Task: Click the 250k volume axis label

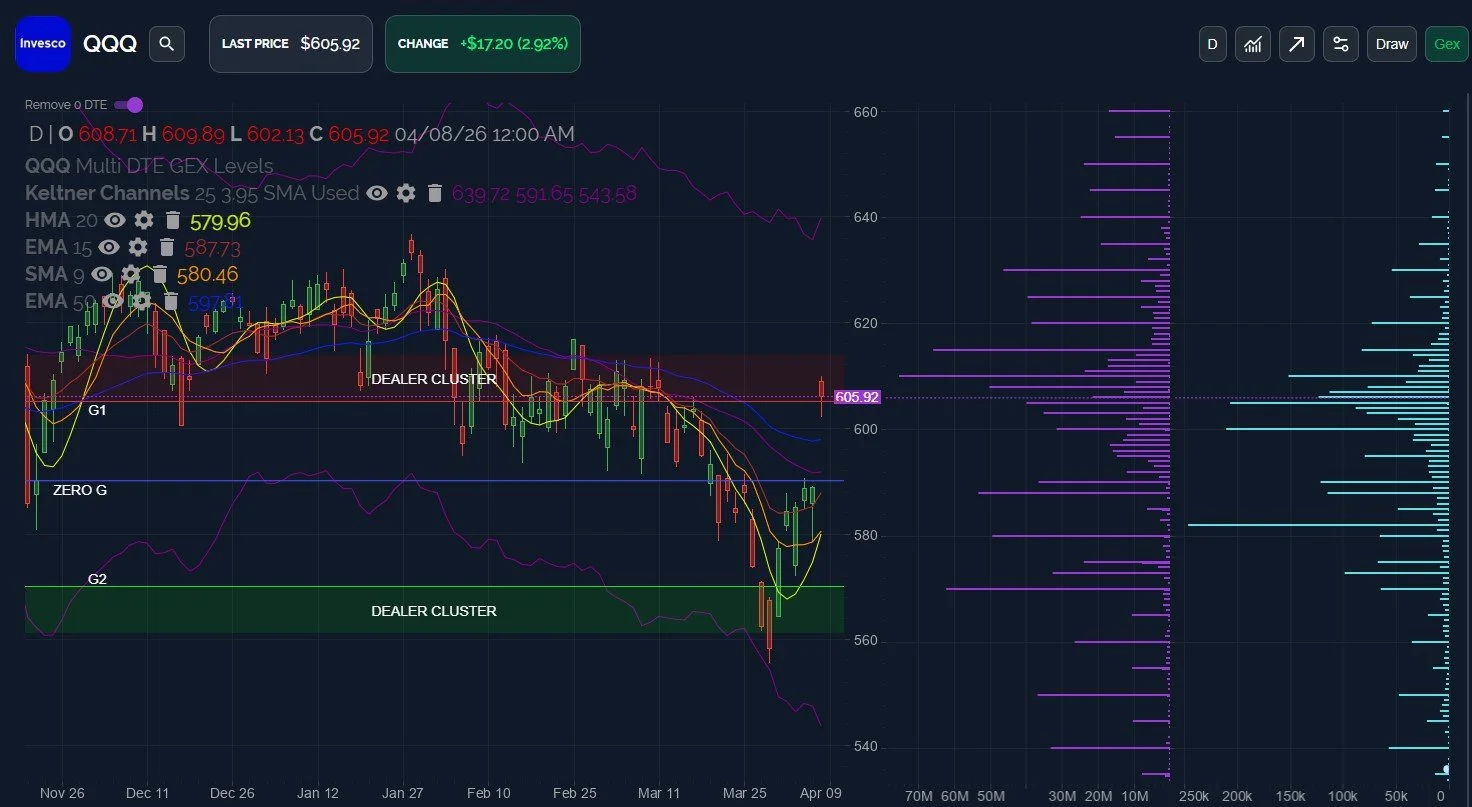Action: (x=1194, y=797)
